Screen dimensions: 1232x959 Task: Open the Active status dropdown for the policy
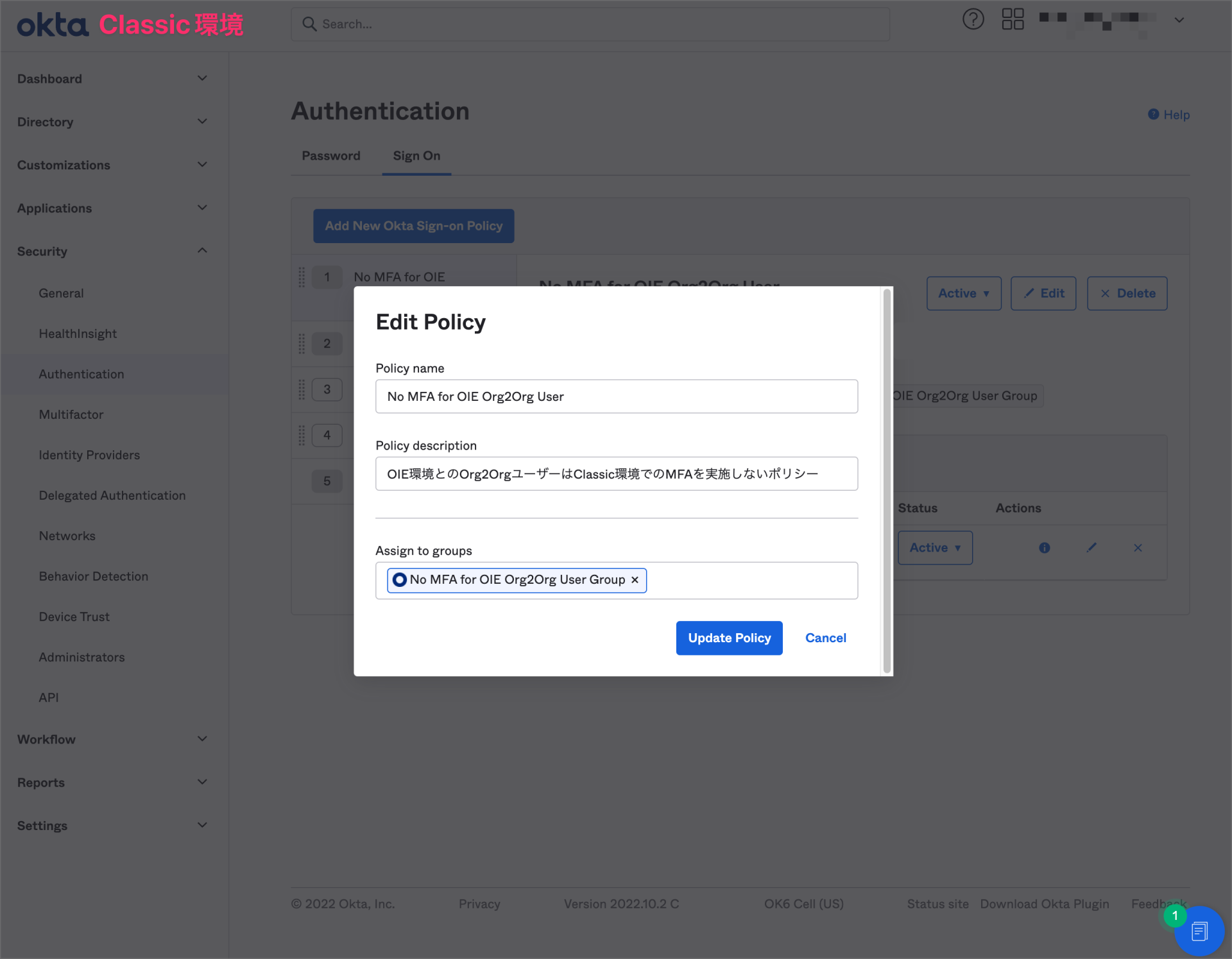pos(964,293)
